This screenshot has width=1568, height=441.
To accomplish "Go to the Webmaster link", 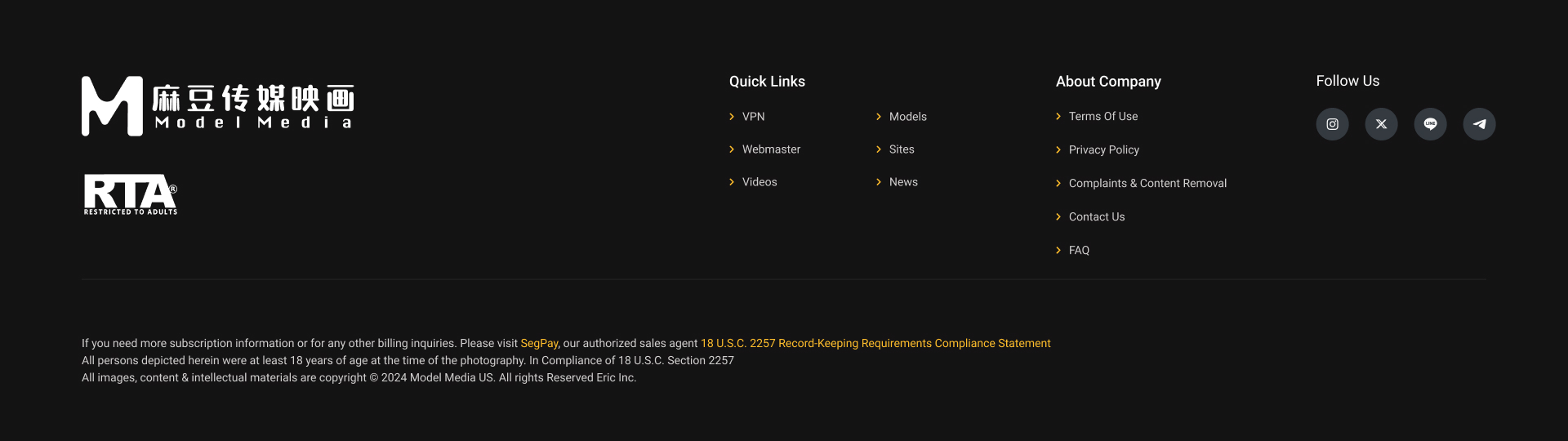I will pyautogui.click(x=771, y=149).
